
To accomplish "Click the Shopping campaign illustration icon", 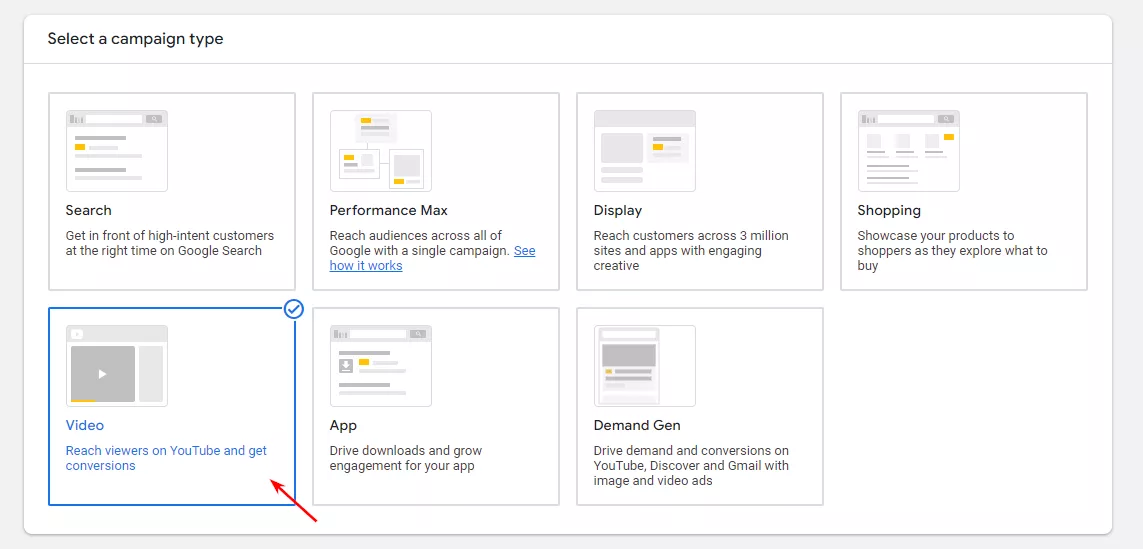I will 908,151.
